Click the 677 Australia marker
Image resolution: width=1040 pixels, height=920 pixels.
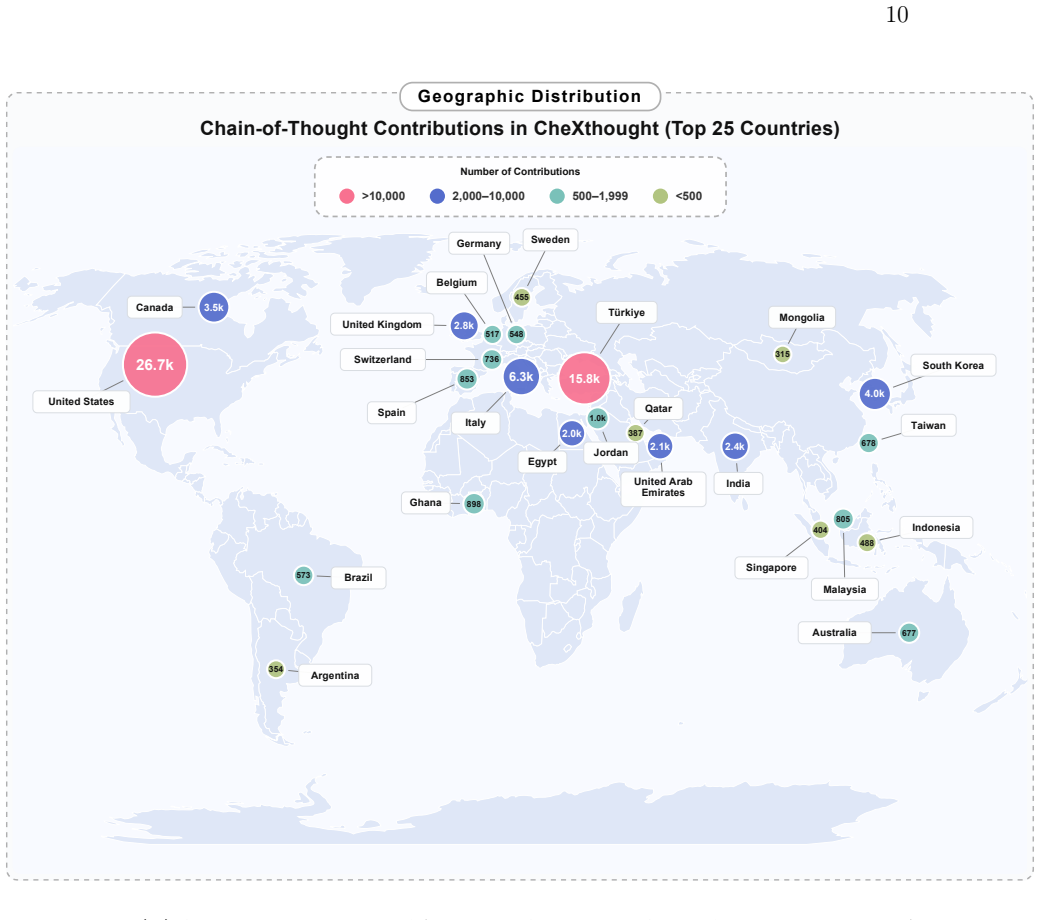coord(908,633)
